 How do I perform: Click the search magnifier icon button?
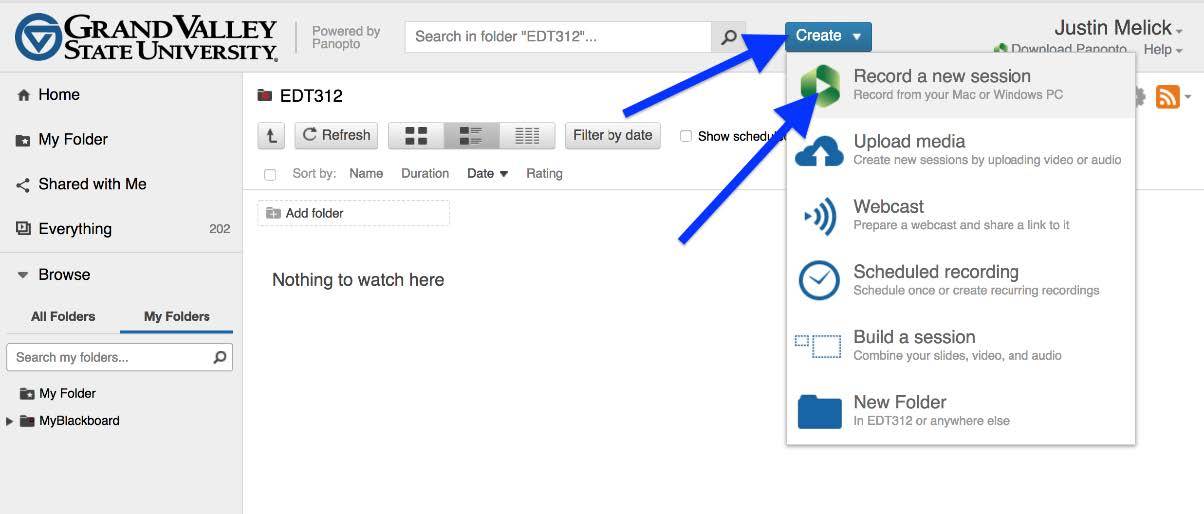click(729, 37)
